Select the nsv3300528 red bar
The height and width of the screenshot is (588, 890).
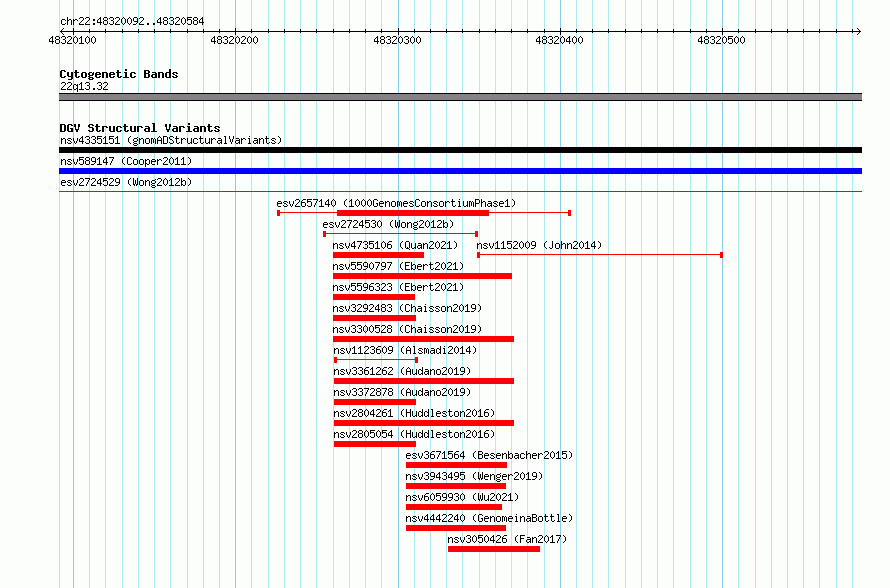coord(423,339)
